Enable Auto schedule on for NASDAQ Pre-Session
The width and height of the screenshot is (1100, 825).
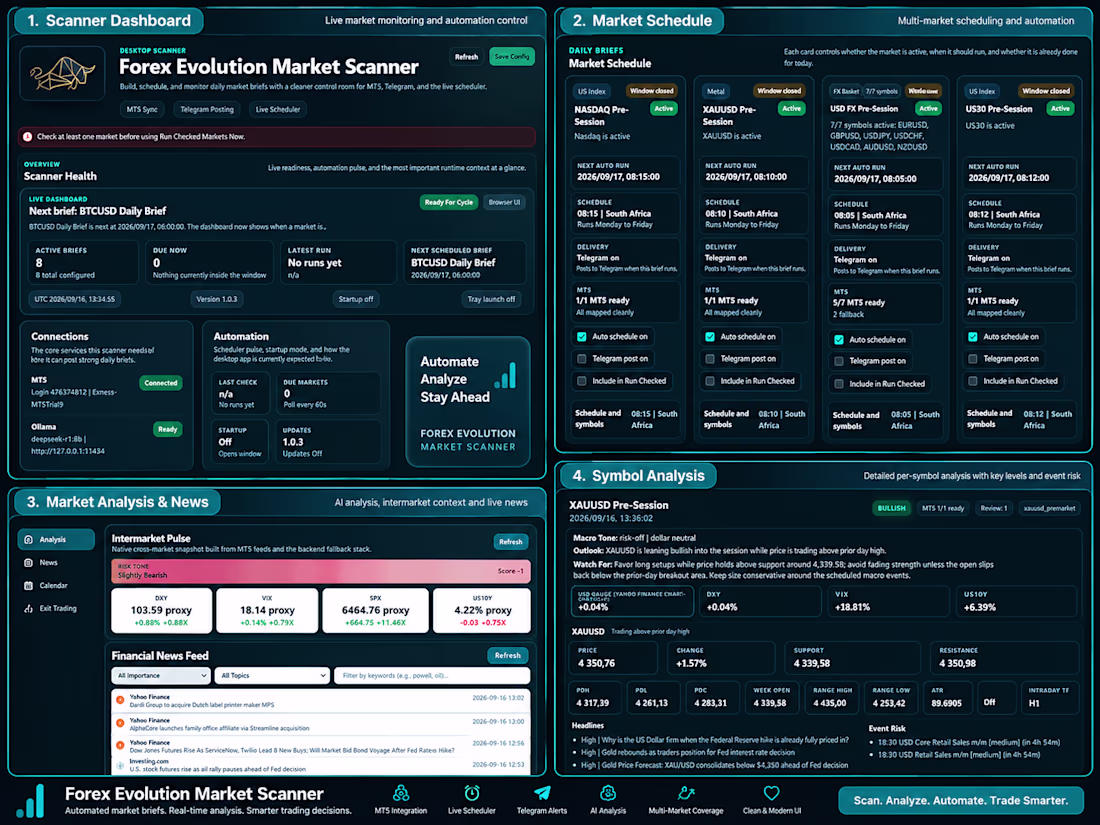pyautogui.click(x=582, y=337)
